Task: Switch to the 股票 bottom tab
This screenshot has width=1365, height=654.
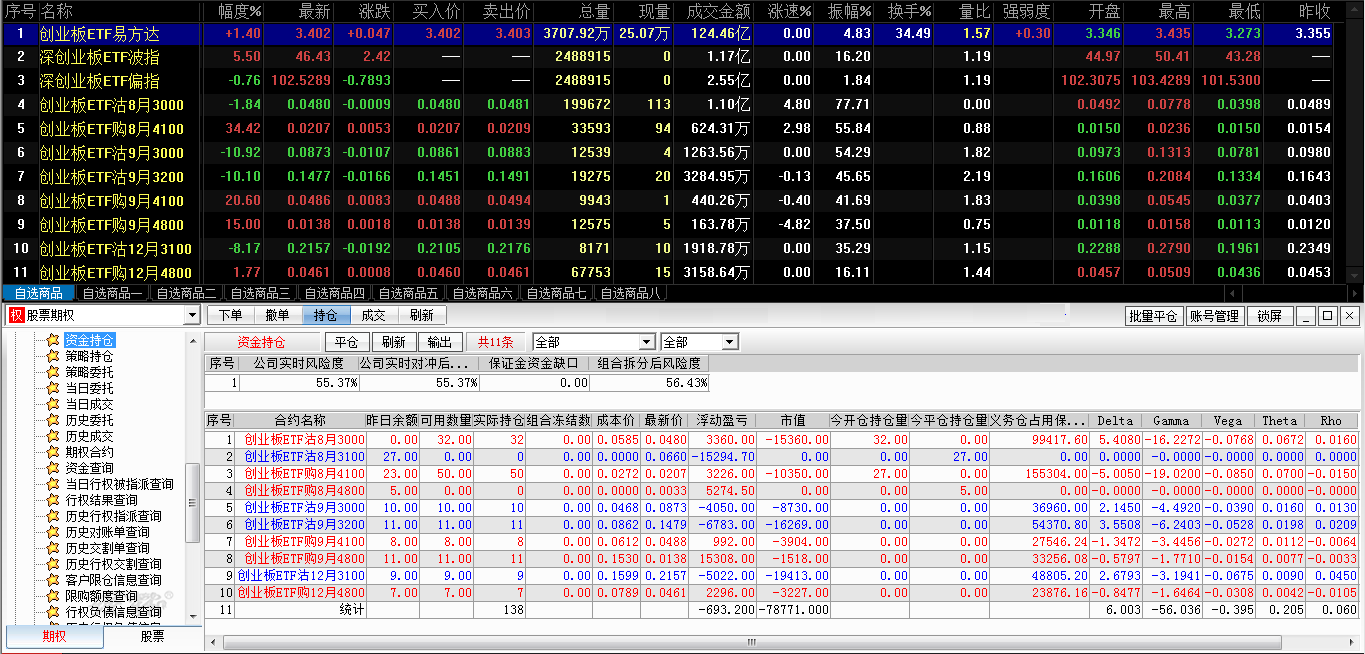Action: pyautogui.click(x=152, y=636)
